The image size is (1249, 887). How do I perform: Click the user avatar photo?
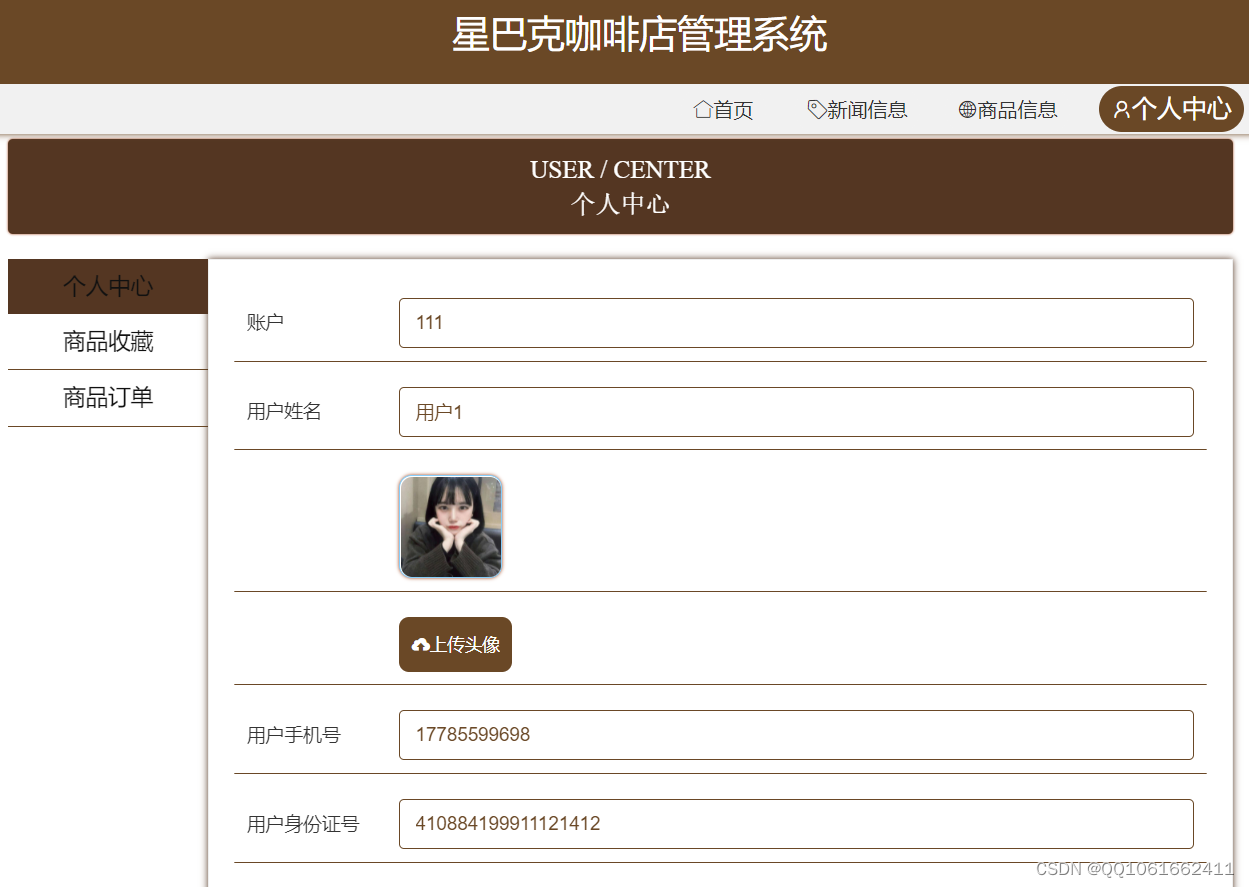coord(450,526)
